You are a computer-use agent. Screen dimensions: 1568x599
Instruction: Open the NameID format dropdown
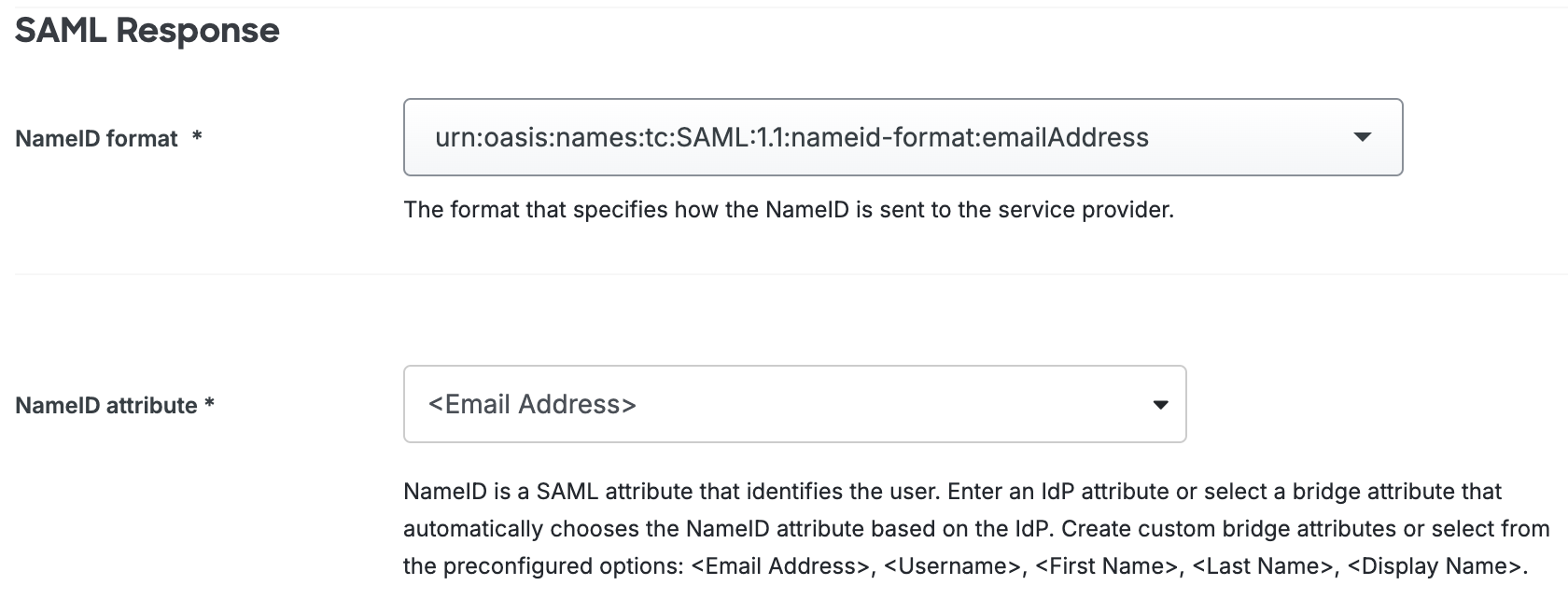pyautogui.click(x=902, y=137)
